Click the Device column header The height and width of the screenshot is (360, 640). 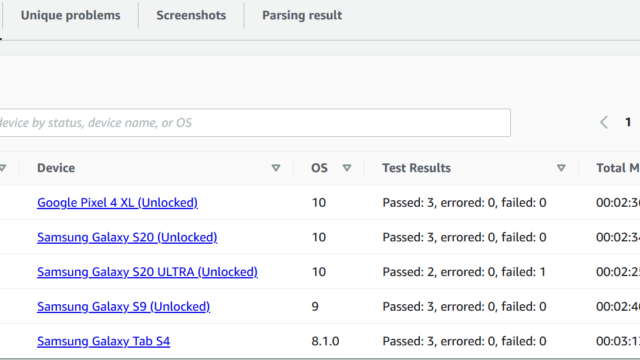coord(56,168)
